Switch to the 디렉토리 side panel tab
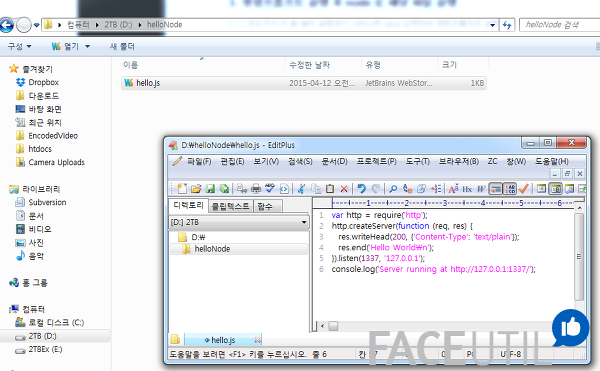This screenshot has height=371, width=600. 188,205
